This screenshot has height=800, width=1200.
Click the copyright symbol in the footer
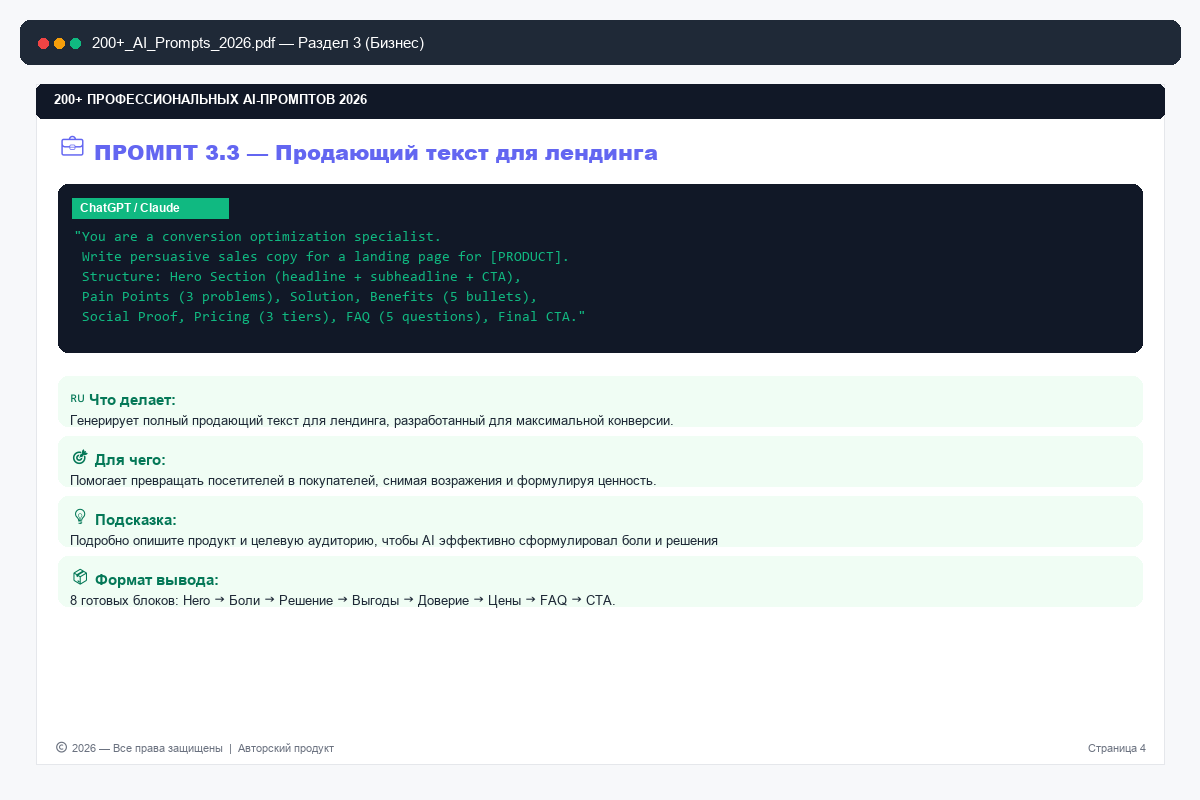[61, 747]
